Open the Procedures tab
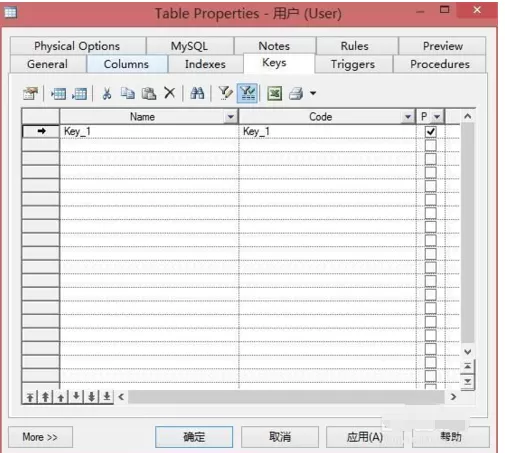This screenshot has width=505, height=453. pos(440,64)
